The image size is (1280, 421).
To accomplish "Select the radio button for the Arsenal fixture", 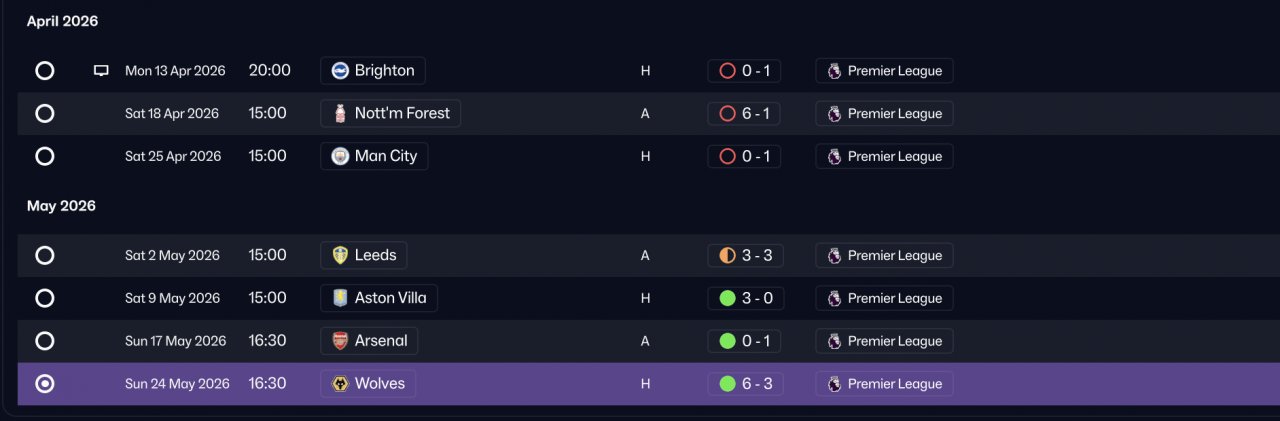I will click(45, 342).
